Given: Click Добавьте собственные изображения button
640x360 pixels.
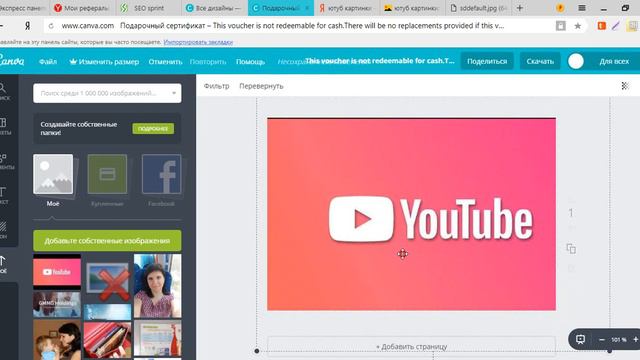Looking at the screenshot, I should (107, 241).
